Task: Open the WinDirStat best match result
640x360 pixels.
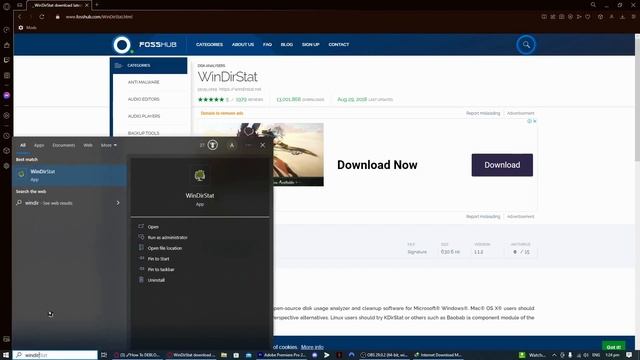Action: 69,175
